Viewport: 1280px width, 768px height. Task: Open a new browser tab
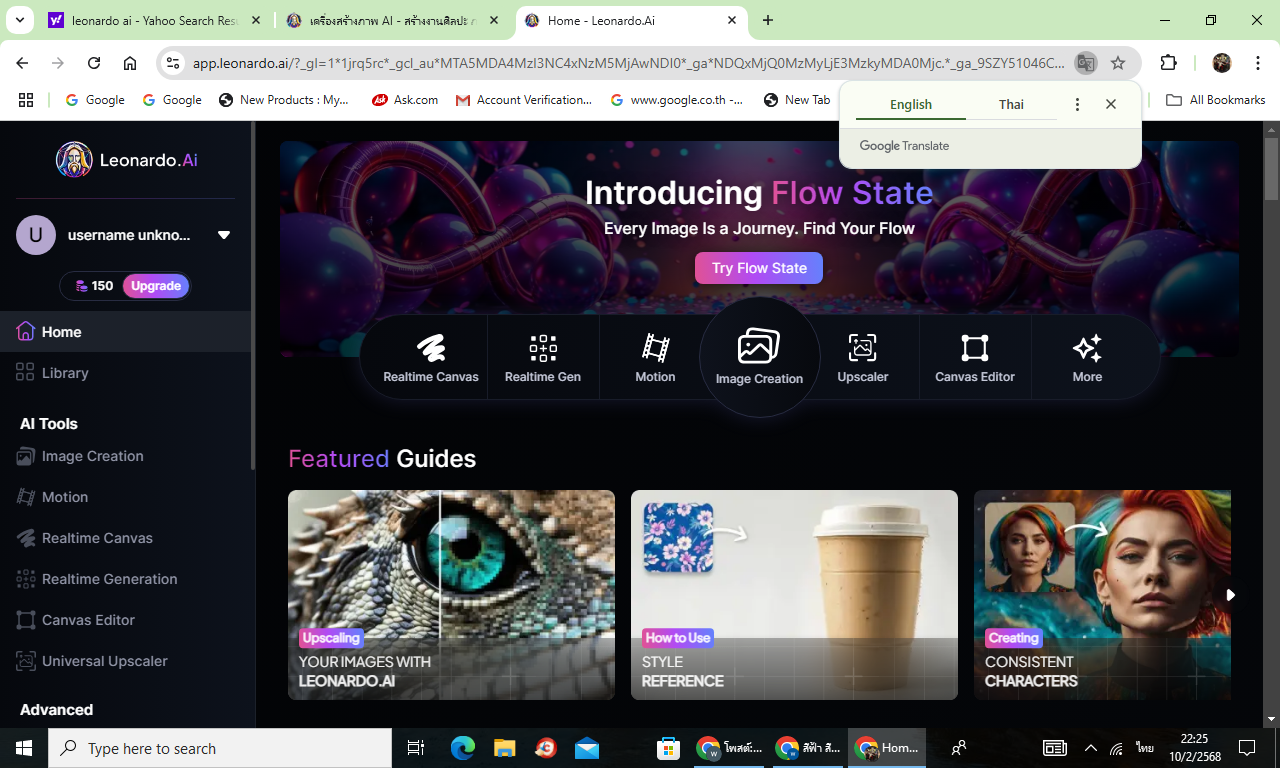pyautogui.click(x=768, y=20)
